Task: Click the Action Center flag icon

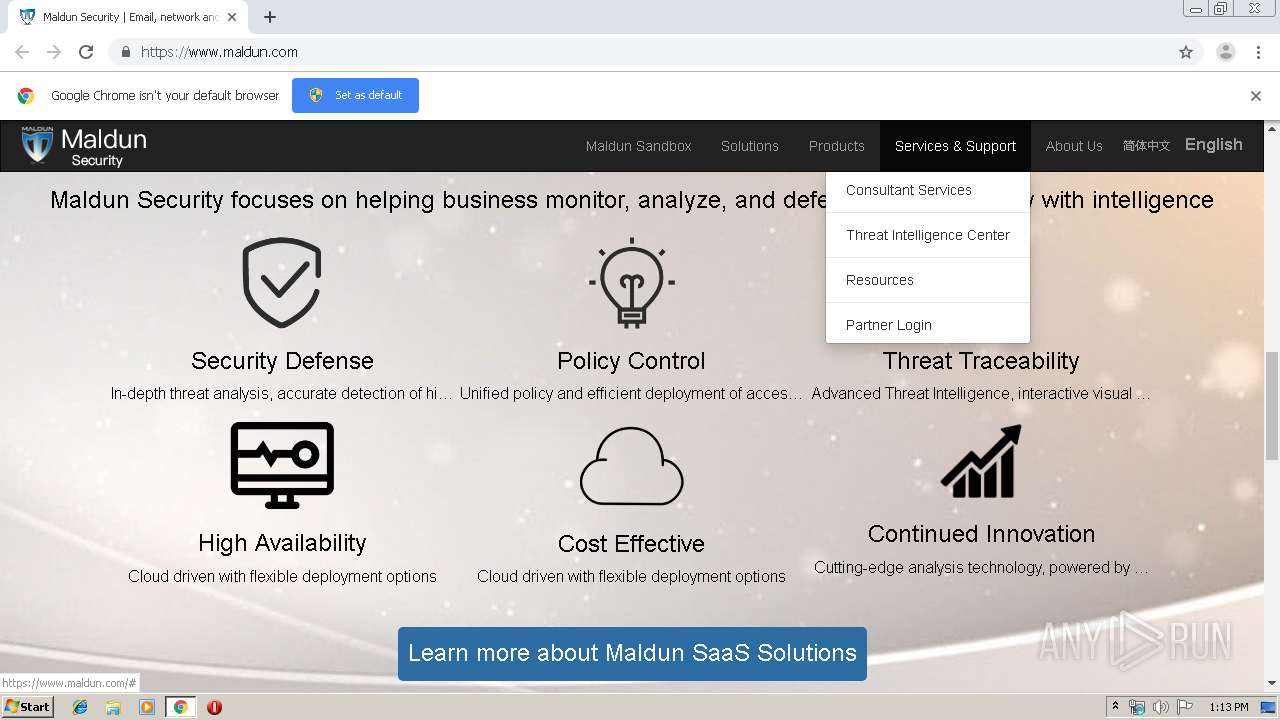Action: (x=1185, y=707)
